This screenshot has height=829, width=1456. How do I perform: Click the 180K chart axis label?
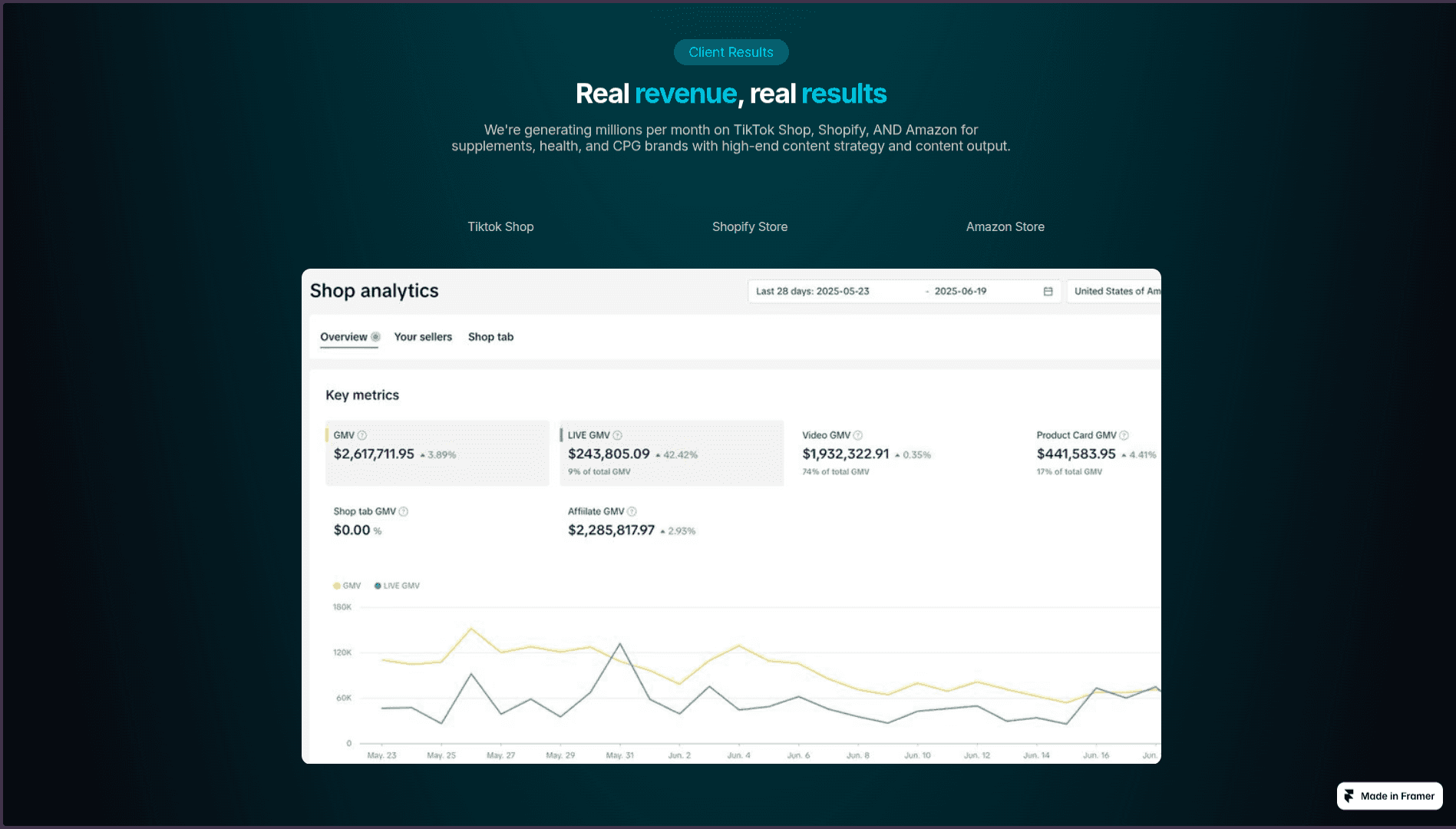342,607
